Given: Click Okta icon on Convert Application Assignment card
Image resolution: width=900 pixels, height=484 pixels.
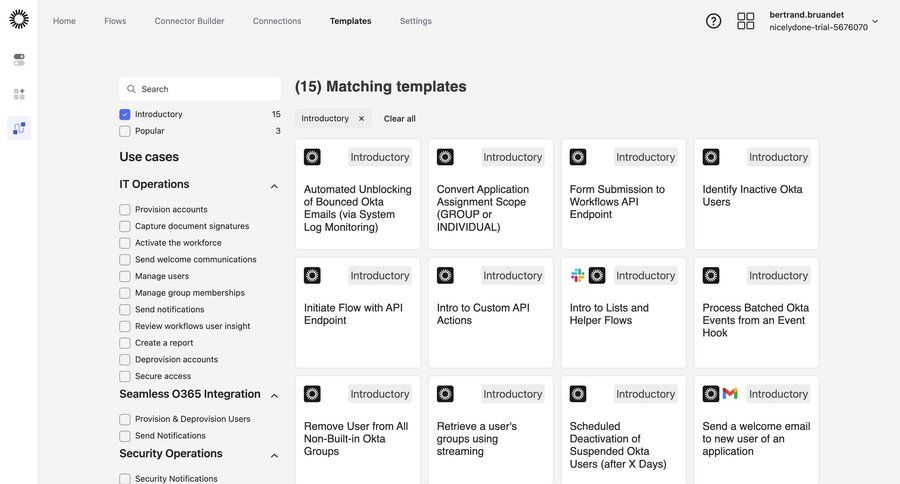Looking at the screenshot, I should click(445, 157).
